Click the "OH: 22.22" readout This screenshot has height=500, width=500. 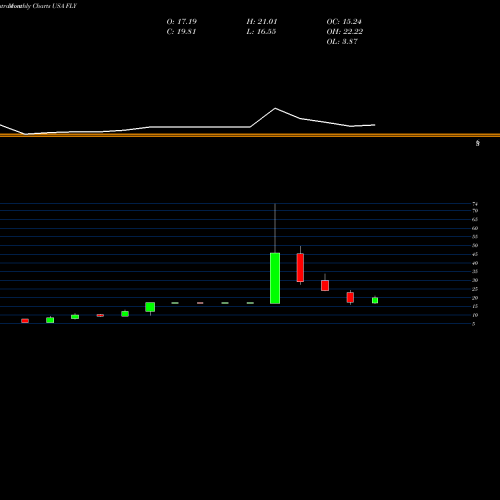[345, 32]
